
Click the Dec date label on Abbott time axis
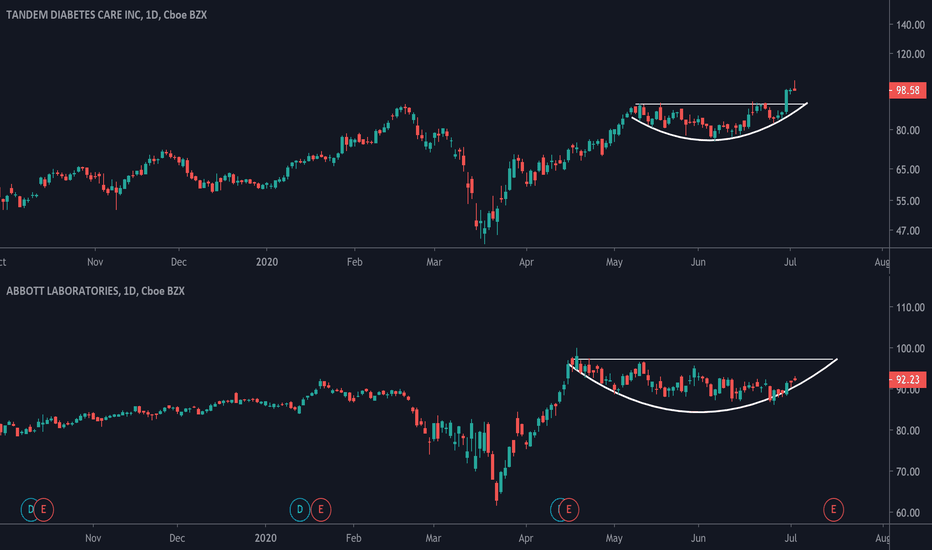[177, 538]
